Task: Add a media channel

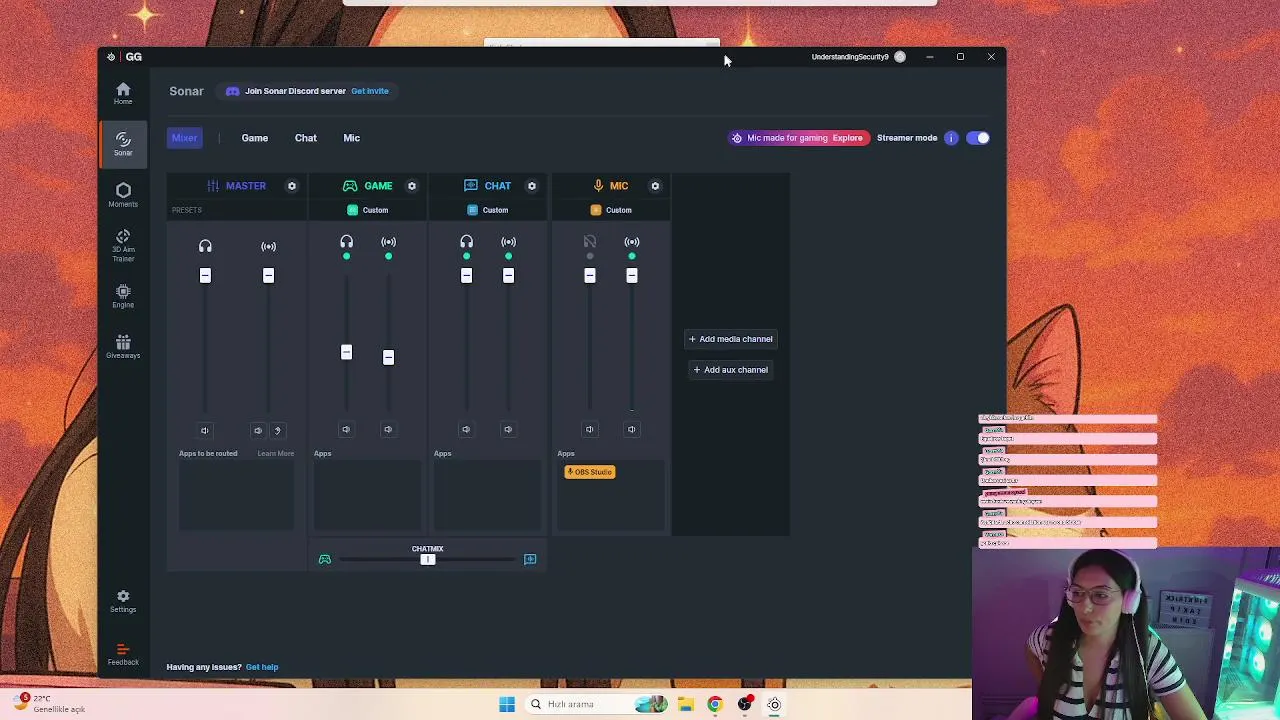Action: pos(730,339)
